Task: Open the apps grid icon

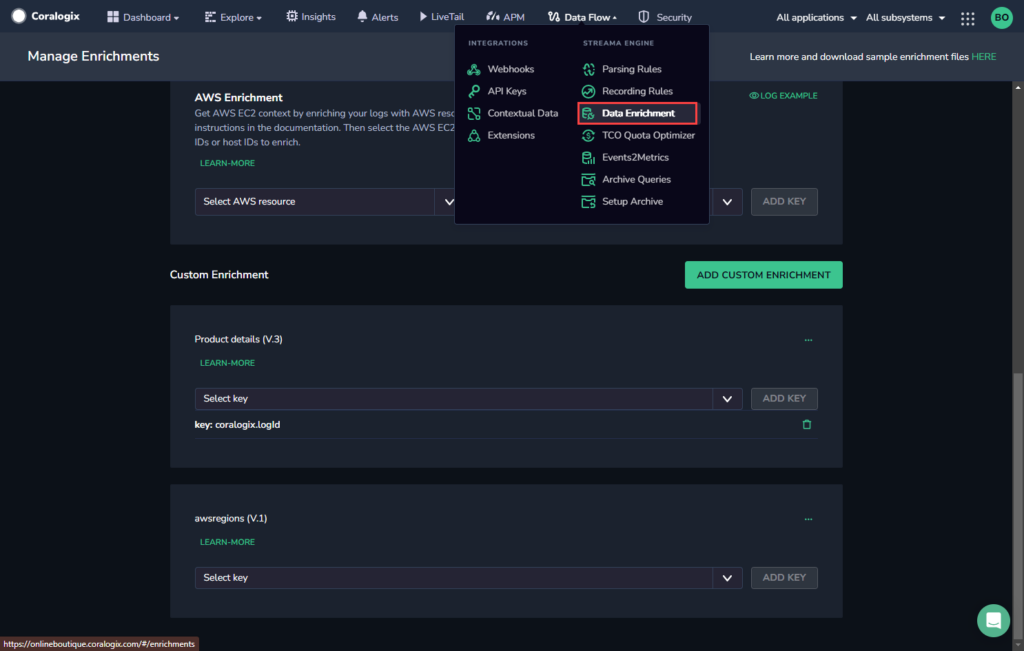Action: pyautogui.click(x=968, y=18)
